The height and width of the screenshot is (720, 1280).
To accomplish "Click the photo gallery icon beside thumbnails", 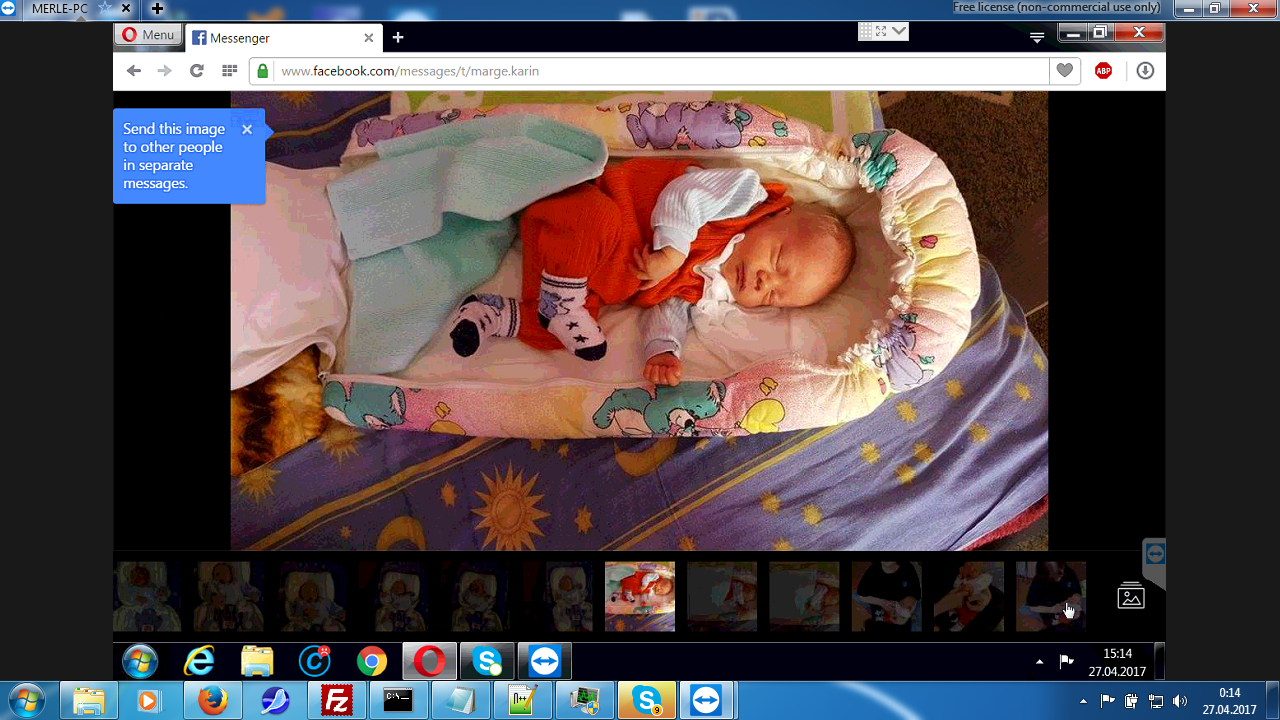I will [1130, 596].
